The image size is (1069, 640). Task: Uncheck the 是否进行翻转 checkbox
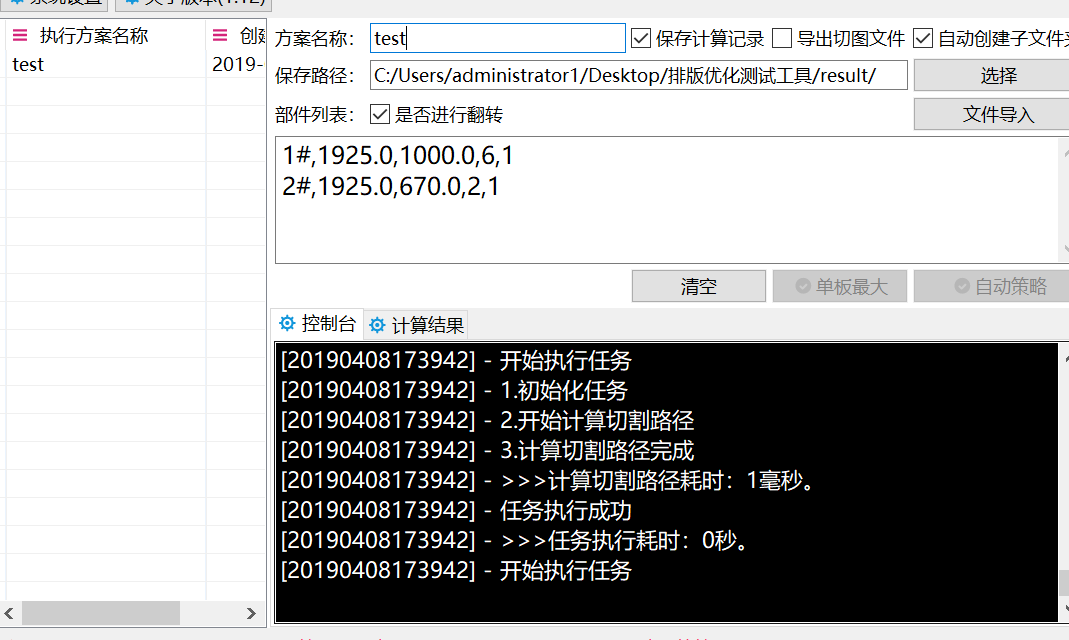(380, 114)
